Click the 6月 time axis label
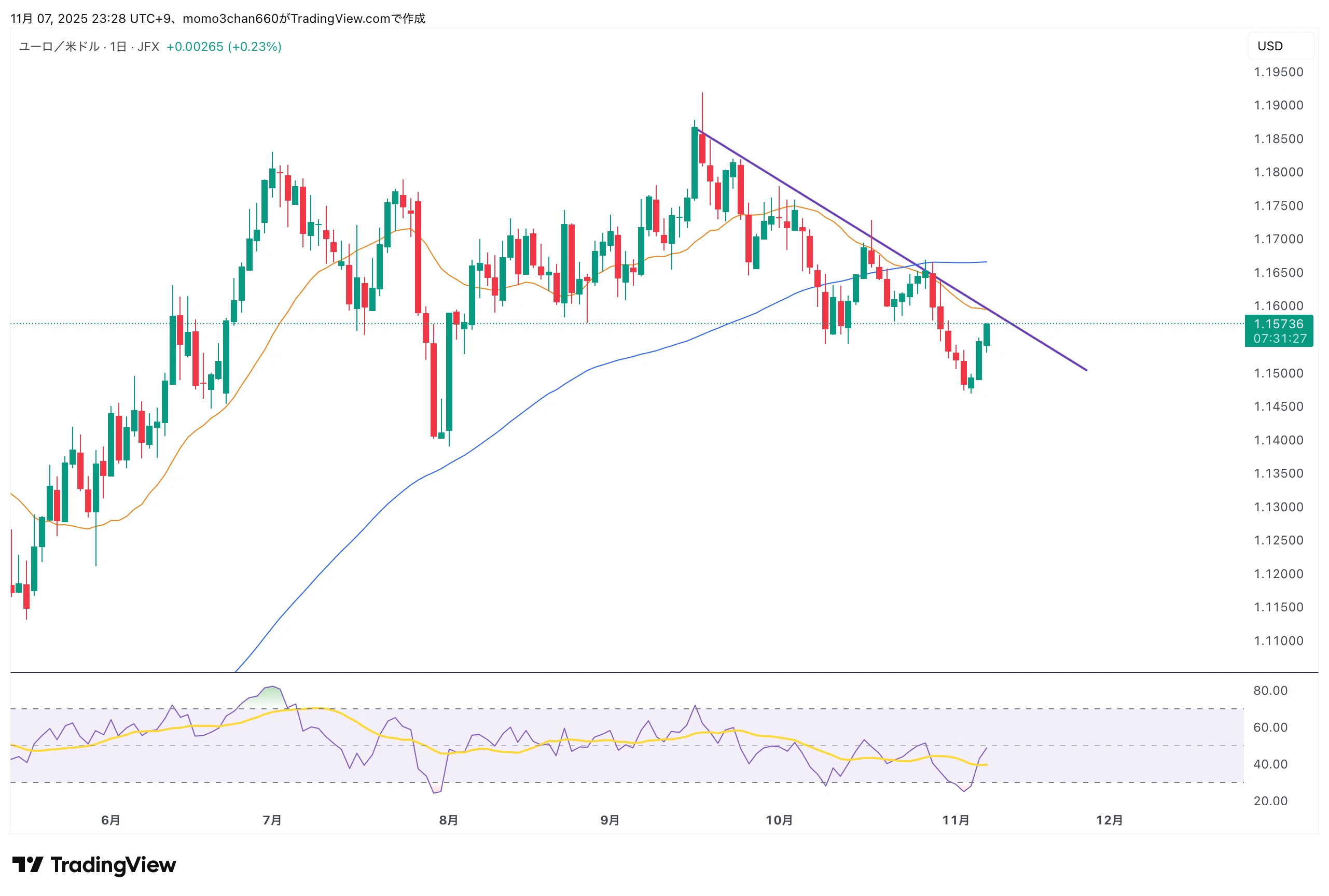This screenshot has height=896, width=1329. click(111, 820)
